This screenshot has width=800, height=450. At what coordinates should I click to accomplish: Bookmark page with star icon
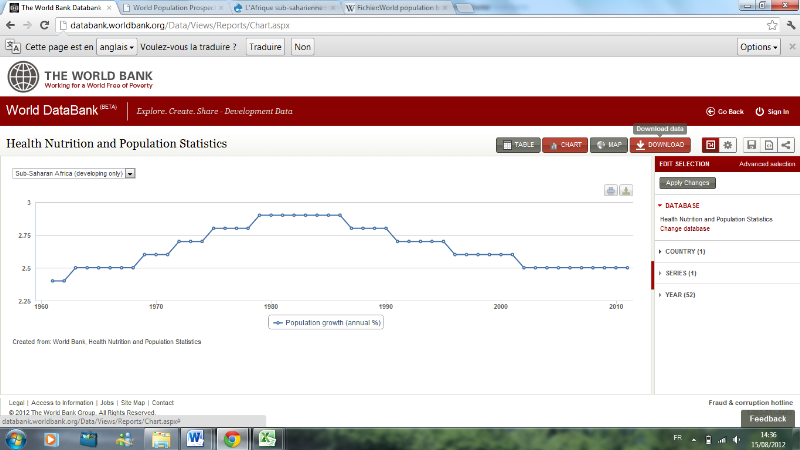[x=772, y=25]
